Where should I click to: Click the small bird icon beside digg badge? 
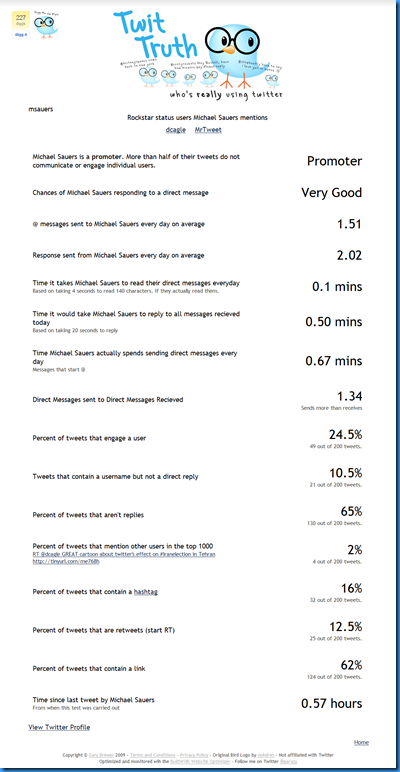click(x=46, y=26)
